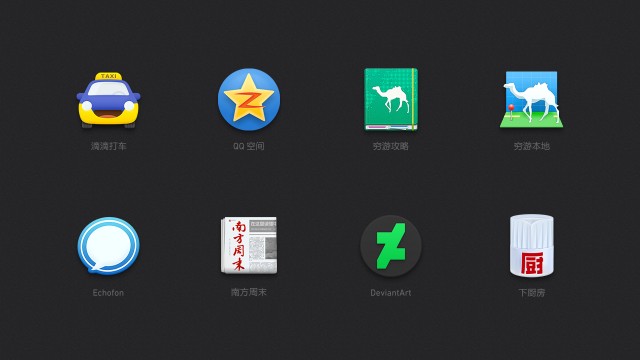Viewport: 640px width, 360px height.
Task: Click the 滴滴打车 text label
Action: 109,146
